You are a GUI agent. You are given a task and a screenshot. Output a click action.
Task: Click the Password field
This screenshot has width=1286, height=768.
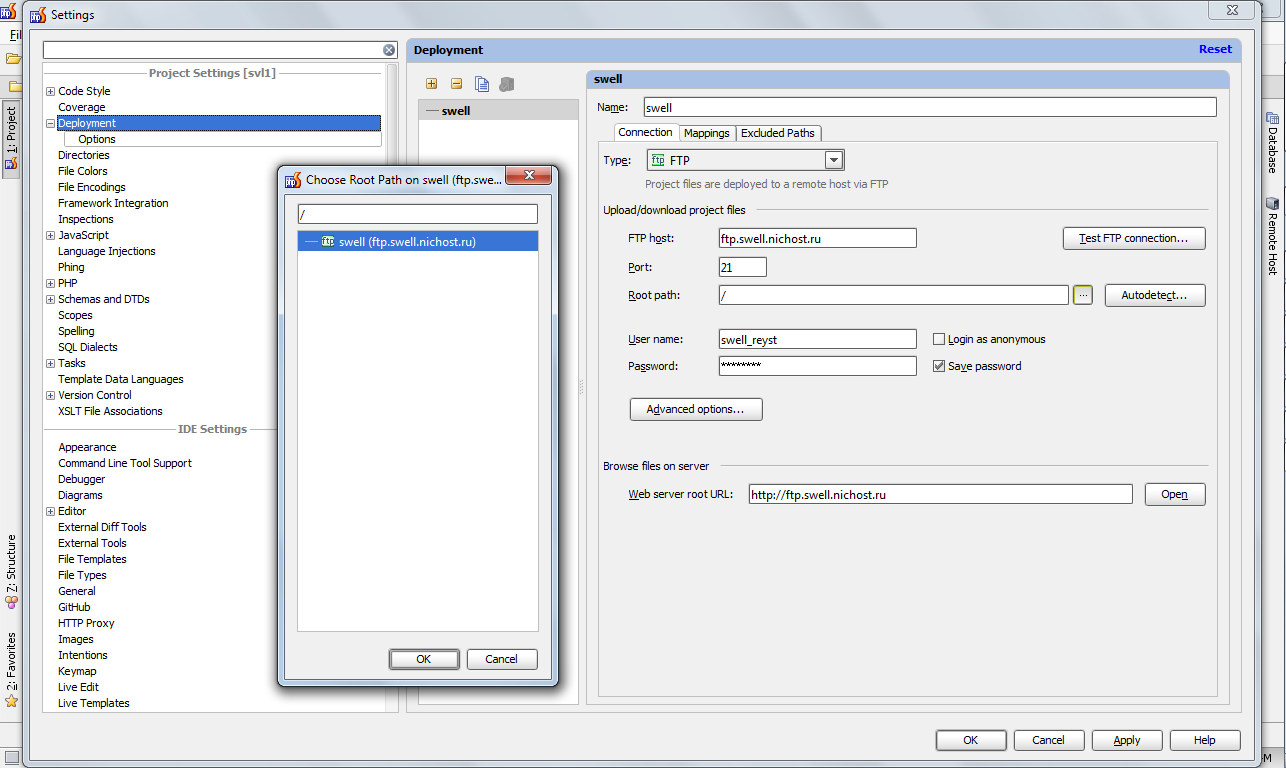pyautogui.click(x=818, y=366)
